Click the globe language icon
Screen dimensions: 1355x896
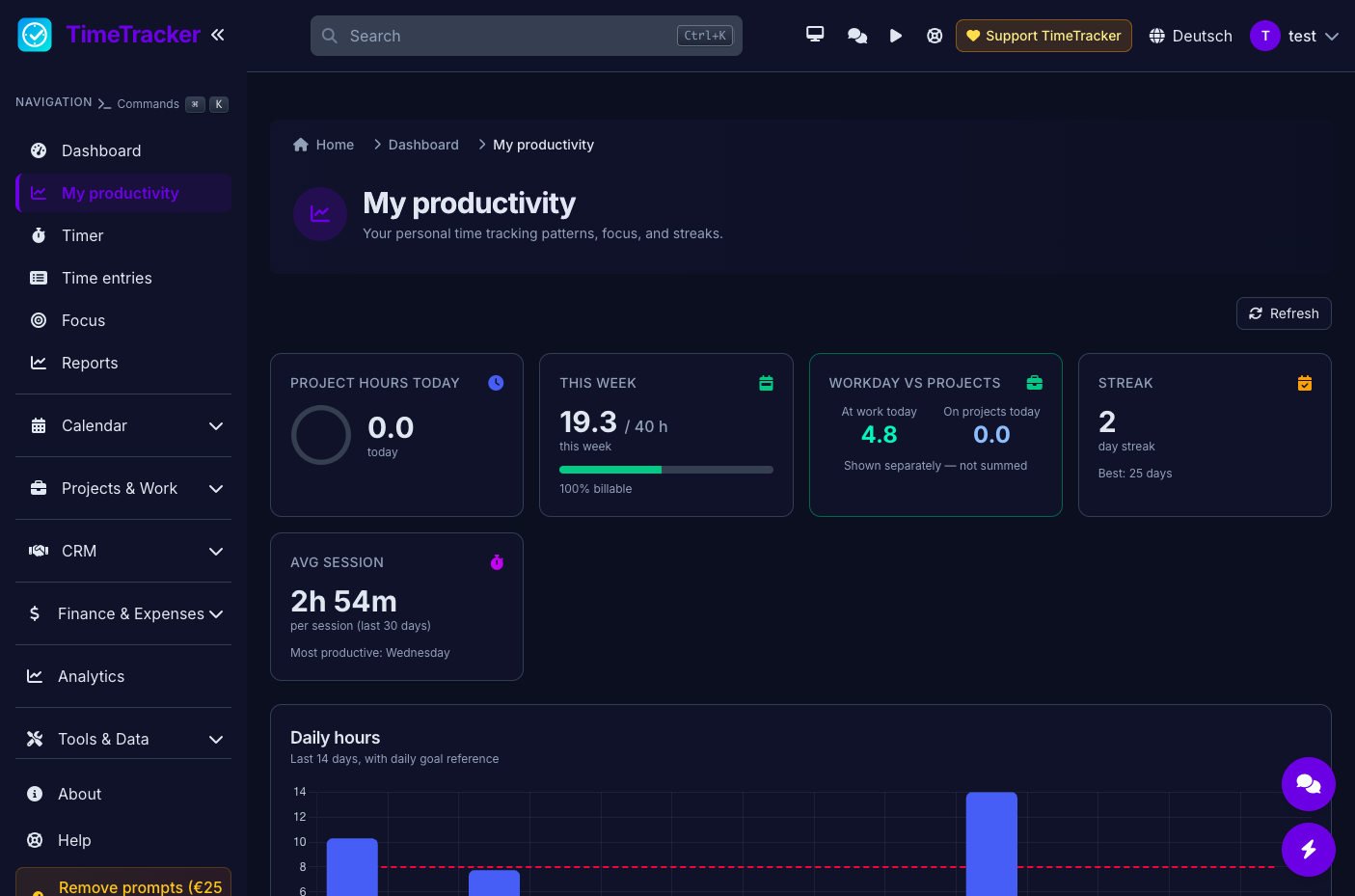pos(1157,36)
